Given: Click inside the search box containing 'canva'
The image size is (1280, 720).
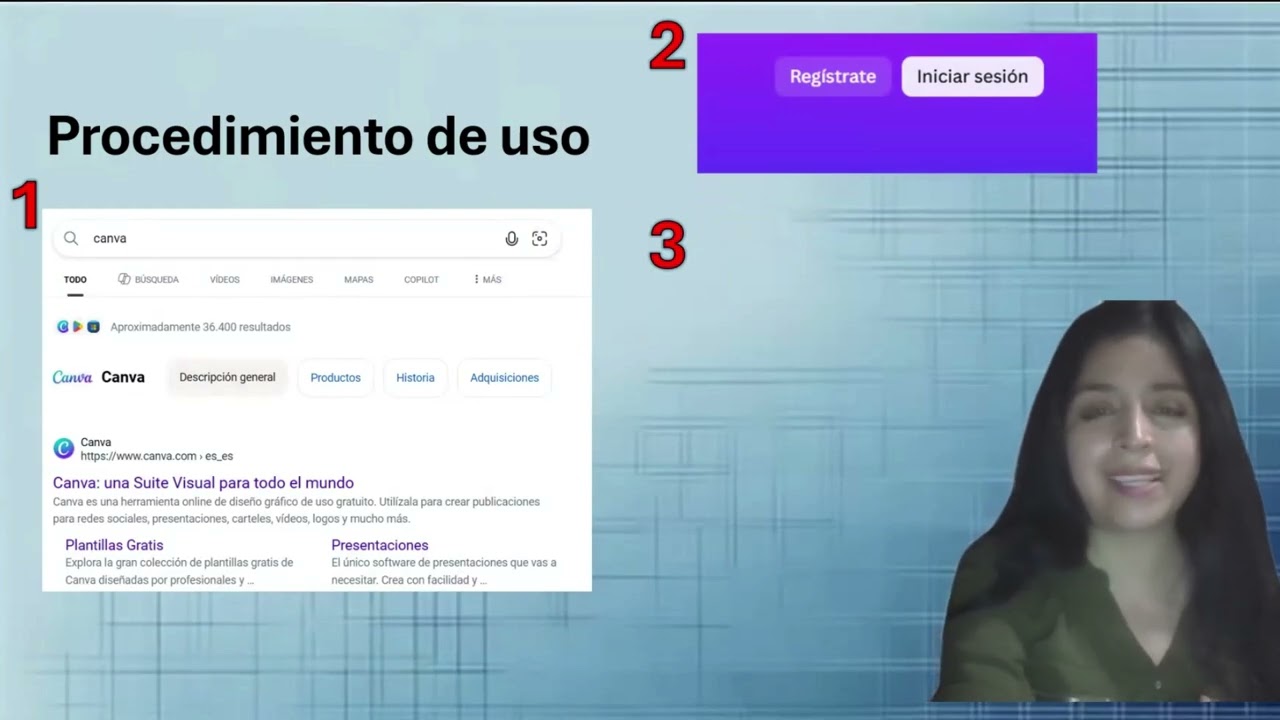Looking at the screenshot, I should coord(307,238).
